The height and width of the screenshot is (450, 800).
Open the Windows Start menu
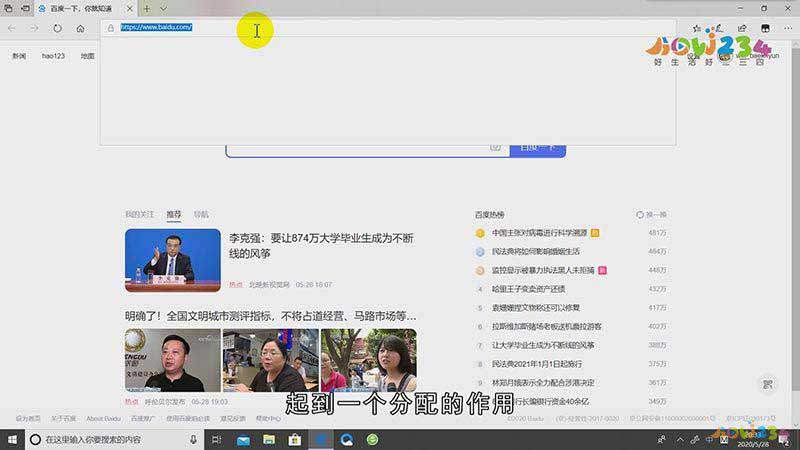(12, 439)
